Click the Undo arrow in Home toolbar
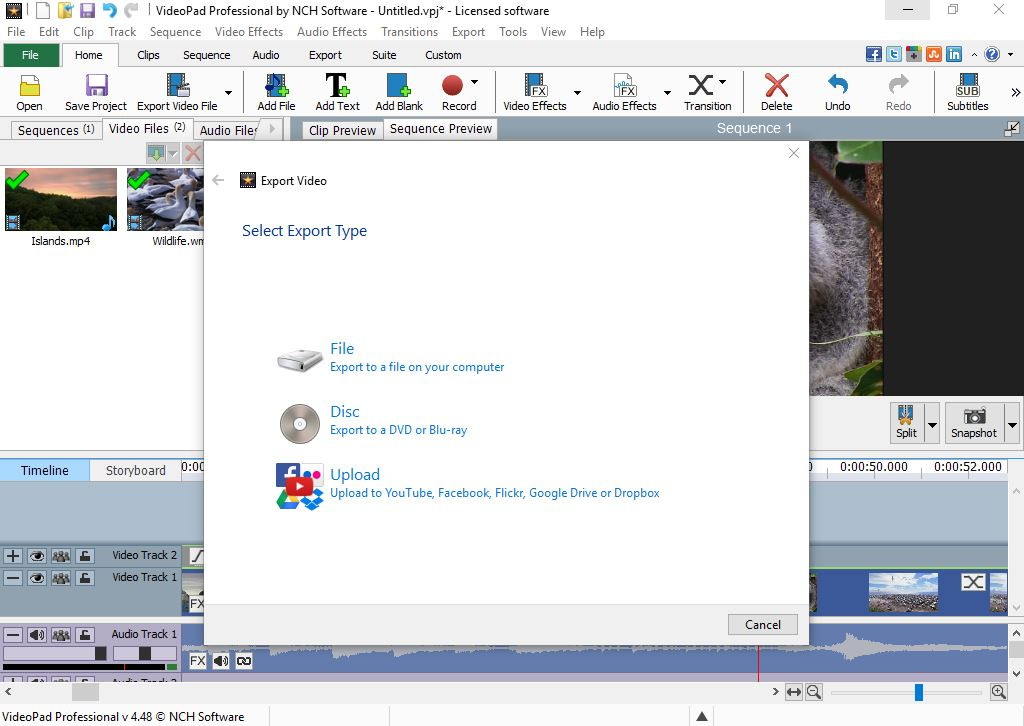Image resolution: width=1024 pixels, height=726 pixels. [x=837, y=85]
